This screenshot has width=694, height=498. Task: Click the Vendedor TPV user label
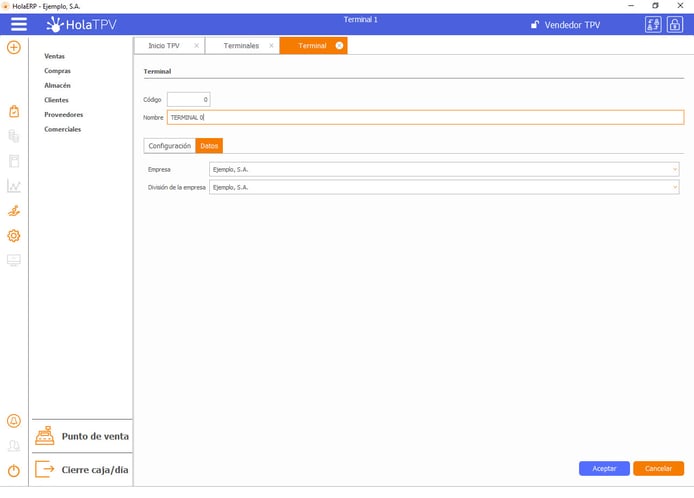click(x=572, y=25)
